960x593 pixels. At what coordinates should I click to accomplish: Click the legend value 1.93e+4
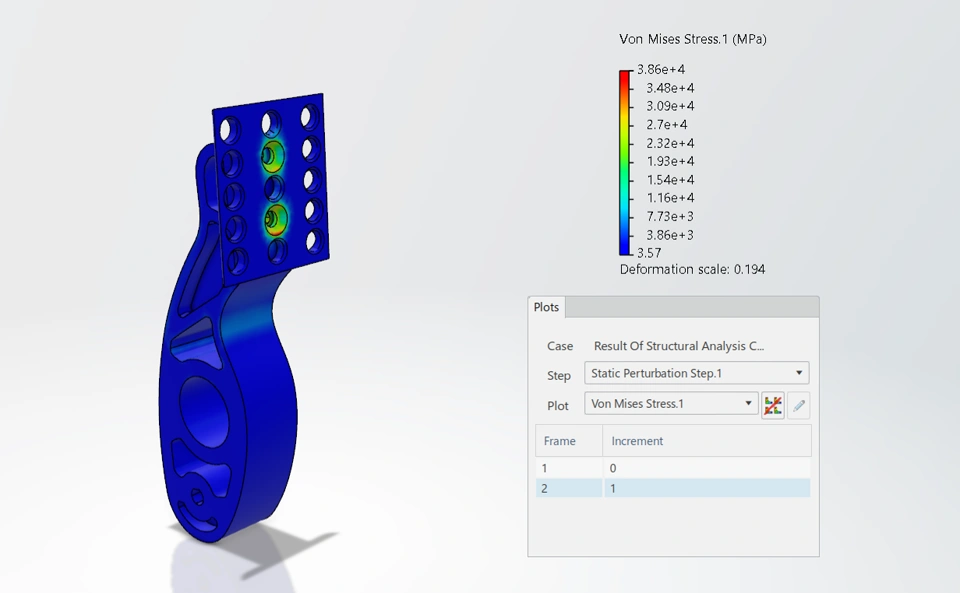click(x=670, y=162)
